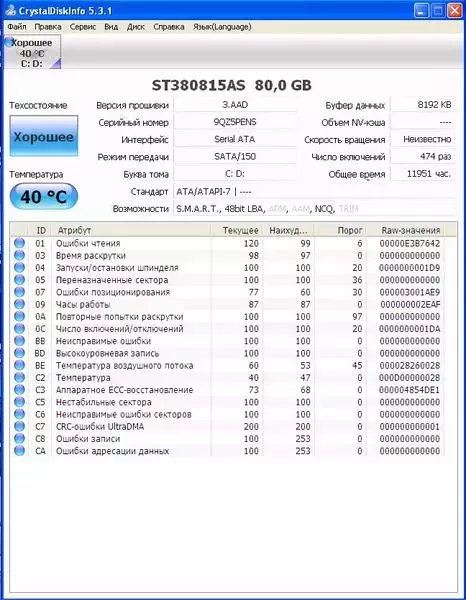Click status icon for Число включений/отключений
466x600 pixels.
tap(19, 329)
